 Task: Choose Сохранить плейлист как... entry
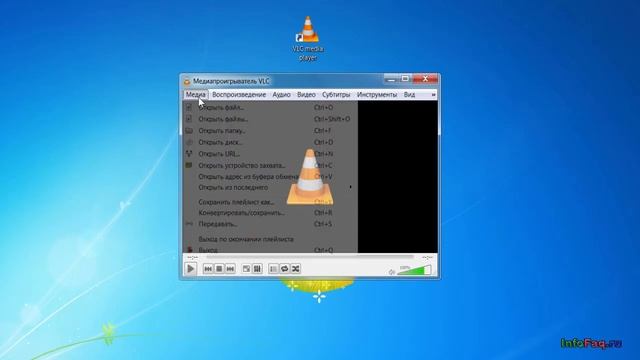click(270, 202)
